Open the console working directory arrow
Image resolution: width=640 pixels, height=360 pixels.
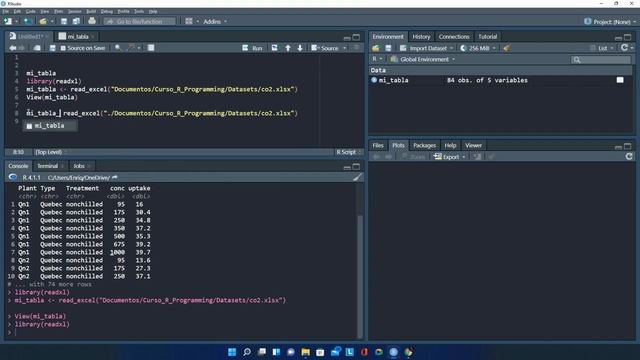coord(114,178)
